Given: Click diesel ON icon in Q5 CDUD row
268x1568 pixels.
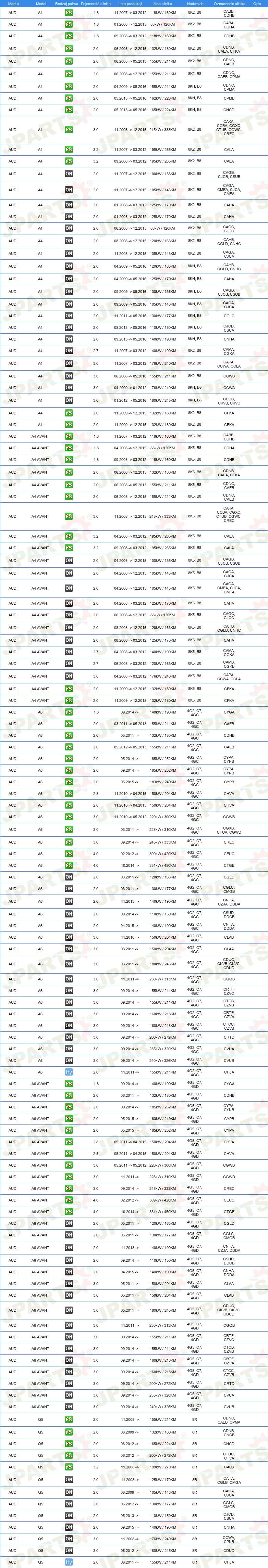Looking at the screenshot, I should [x=69, y=1551].
